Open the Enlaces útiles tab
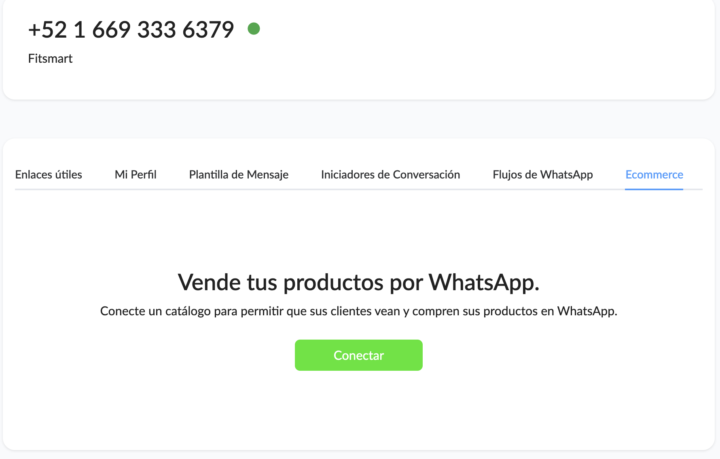The width and height of the screenshot is (720, 459). [49, 174]
